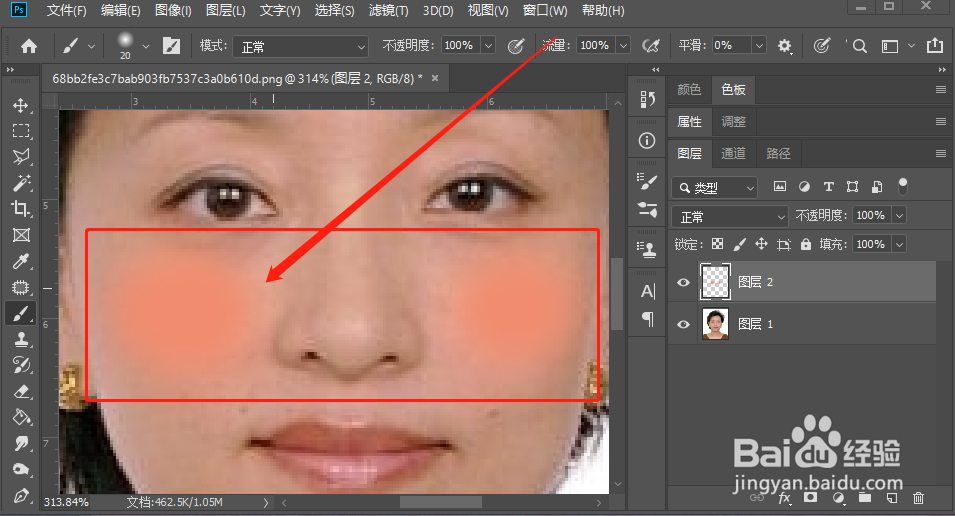Switch to 调整 tab
This screenshot has height=516, width=955.
pos(733,121)
